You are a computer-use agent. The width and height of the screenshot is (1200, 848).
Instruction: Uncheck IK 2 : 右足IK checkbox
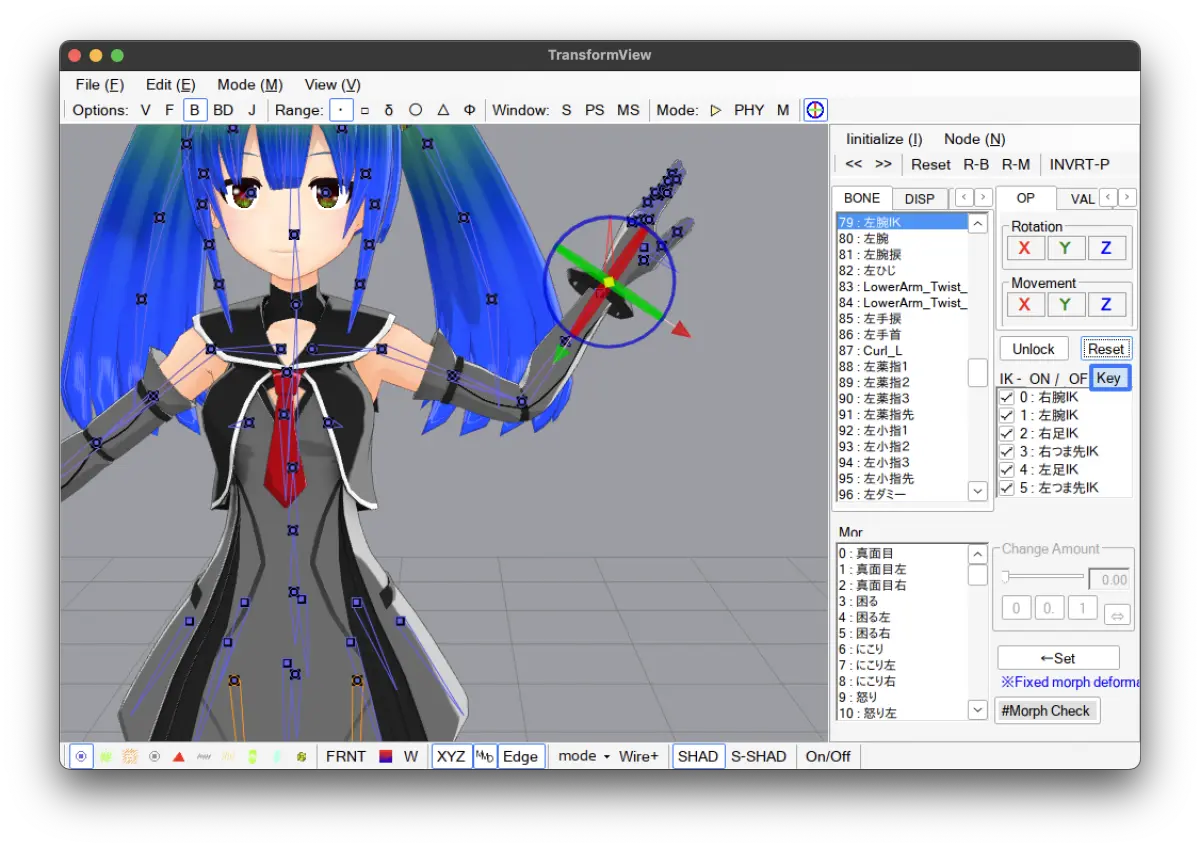1008,433
